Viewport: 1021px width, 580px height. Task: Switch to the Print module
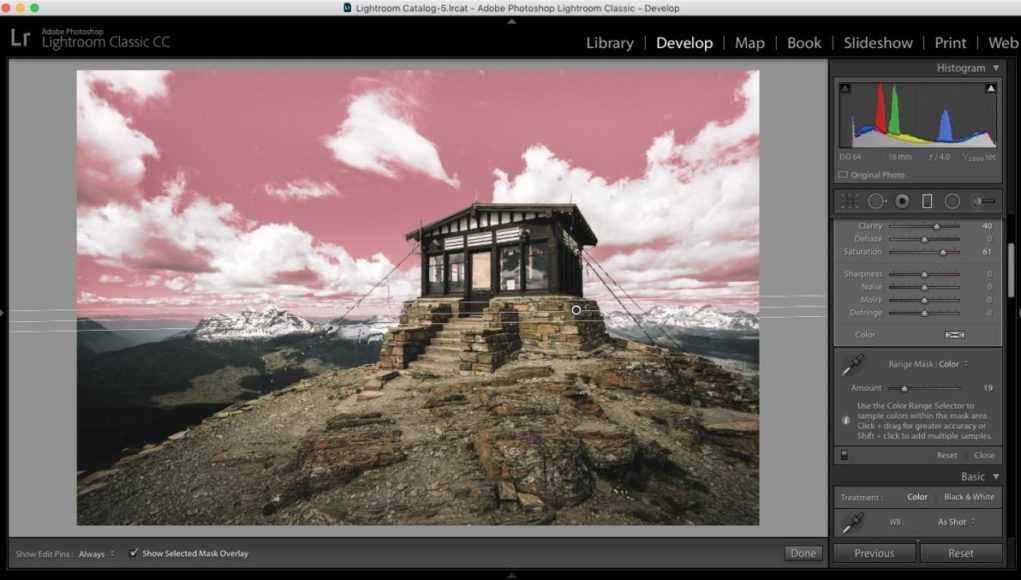click(x=950, y=43)
